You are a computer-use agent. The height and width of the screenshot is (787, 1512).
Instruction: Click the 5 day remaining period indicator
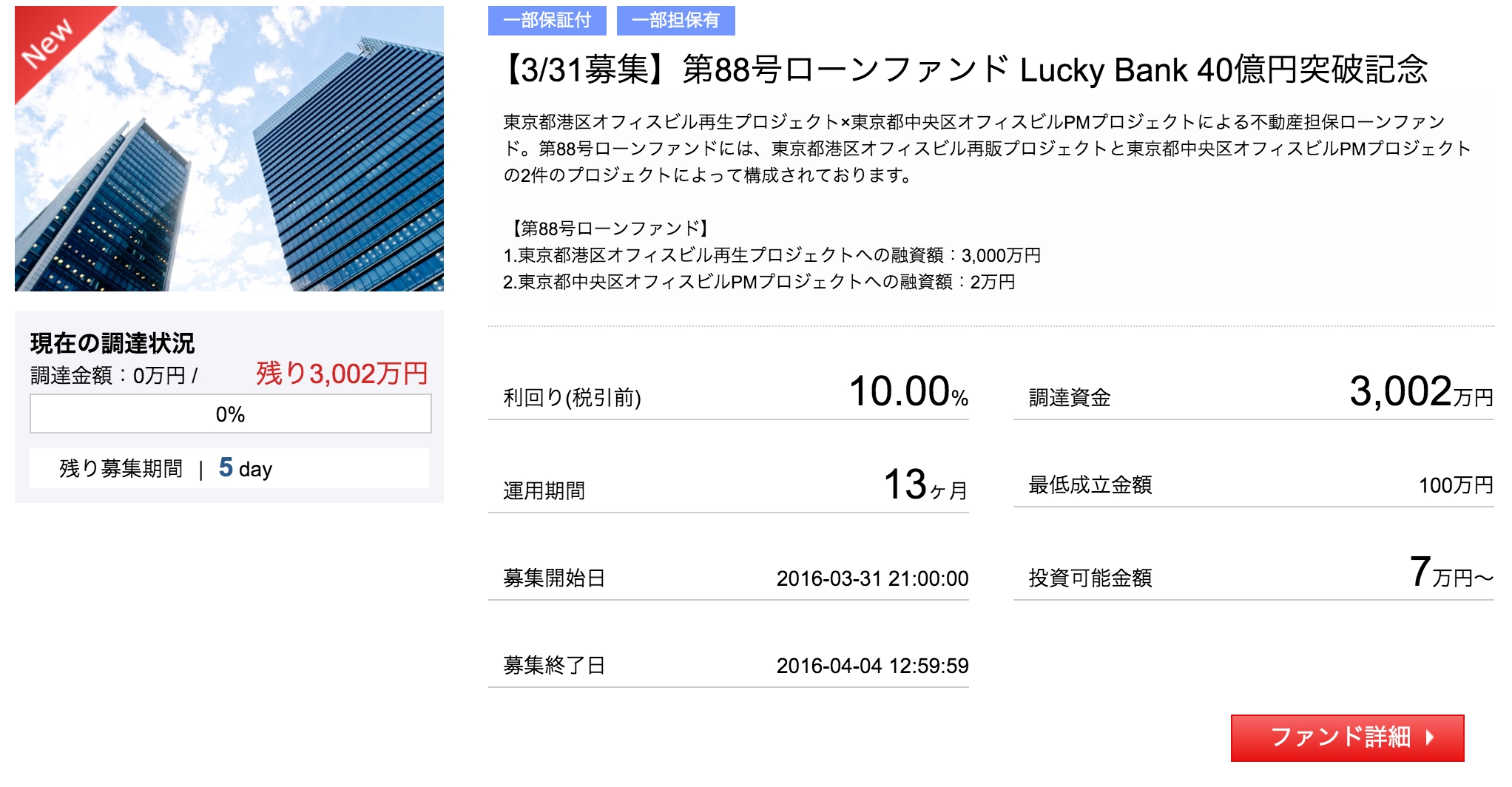tap(246, 468)
